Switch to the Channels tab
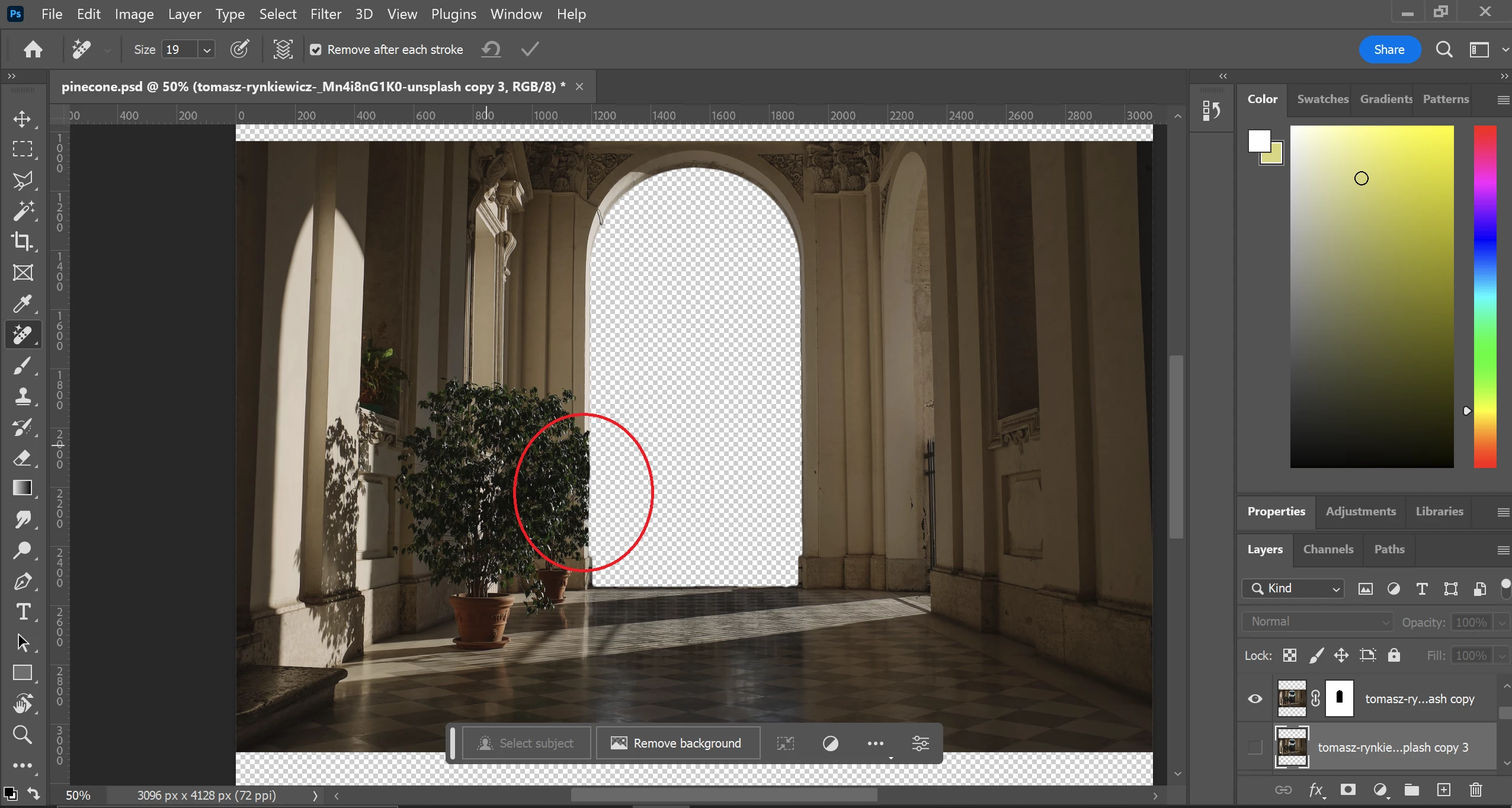This screenshot has width=1512, height=808. coord(1328,549)
